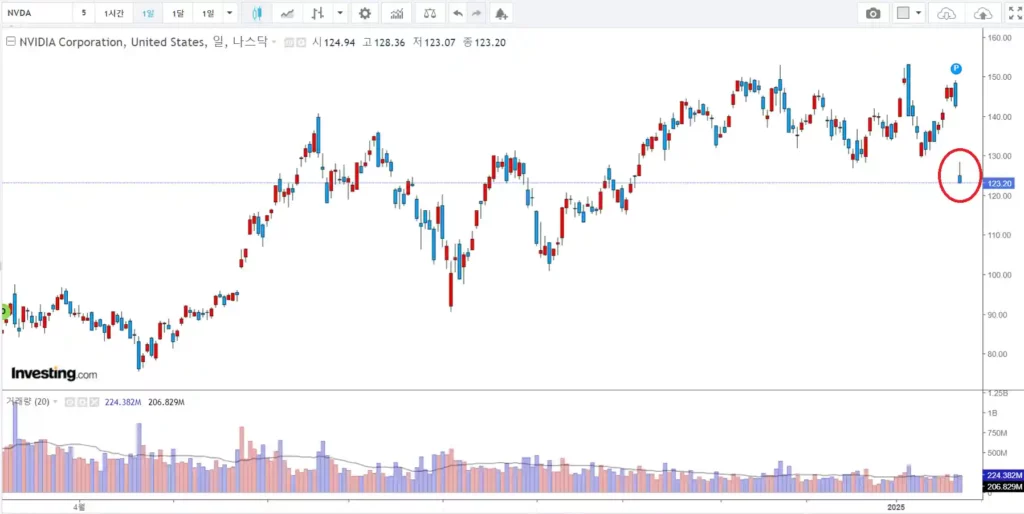
Task: Click the 고 128.36 high value
Action: pos(384,42)
